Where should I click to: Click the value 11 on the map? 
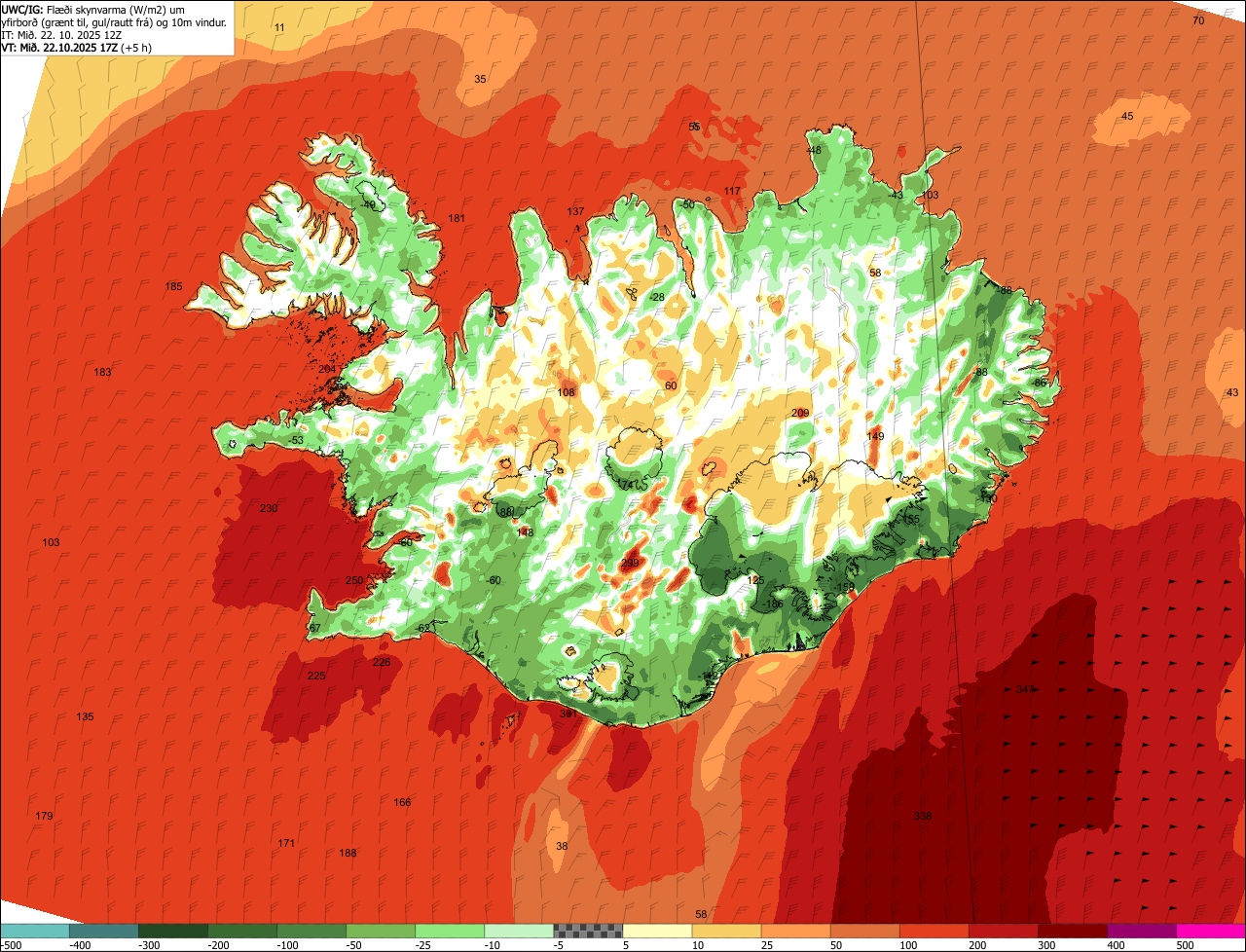[x=279, y=27]
